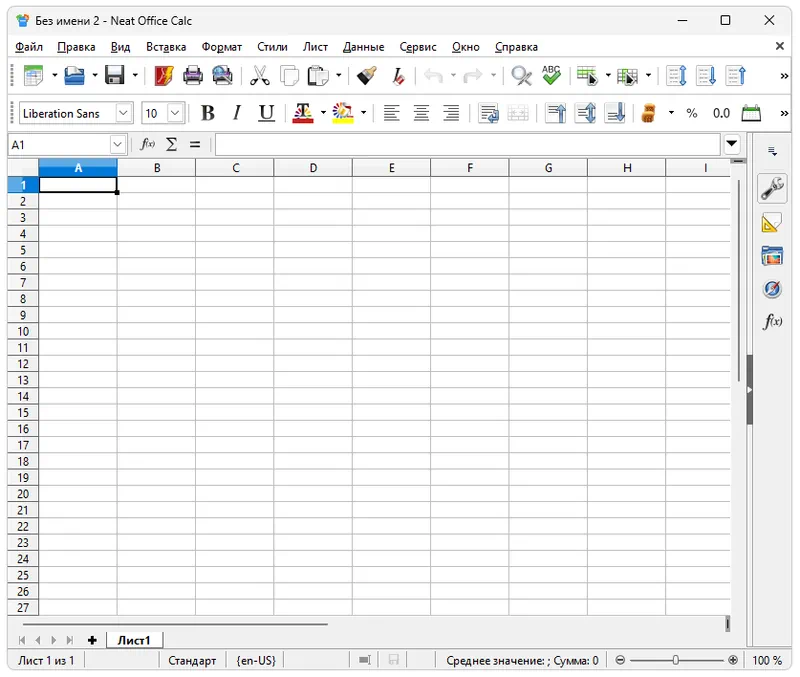Click the column icon in the toolbar
This screenshot has width=800, height=677.
pyautogui.click(x=628, y=76)
